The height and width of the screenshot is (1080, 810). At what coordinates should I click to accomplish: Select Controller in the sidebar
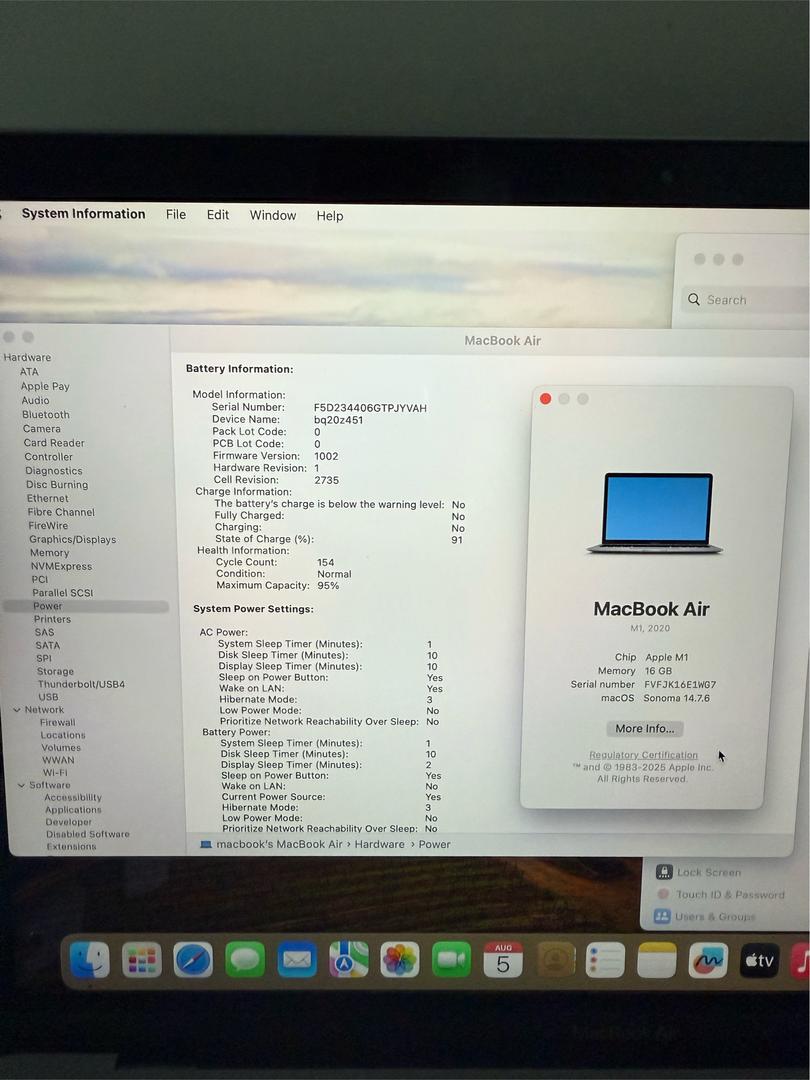click(x=48, y=457)
